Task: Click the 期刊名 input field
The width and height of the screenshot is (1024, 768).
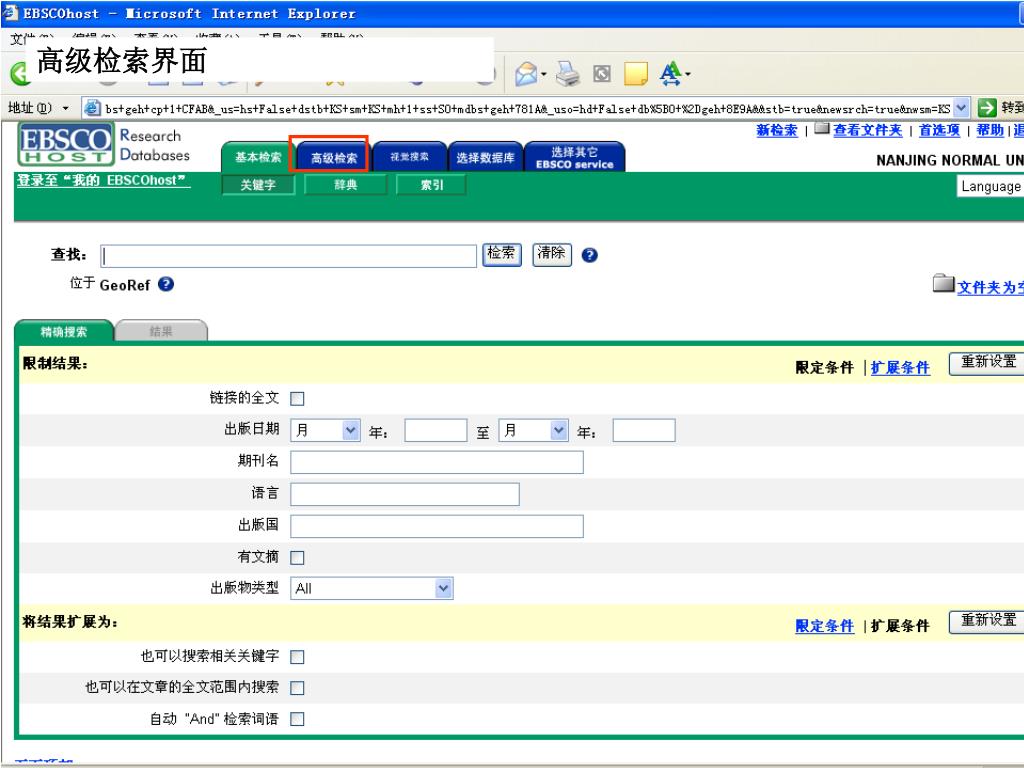Action: point(437,462)
